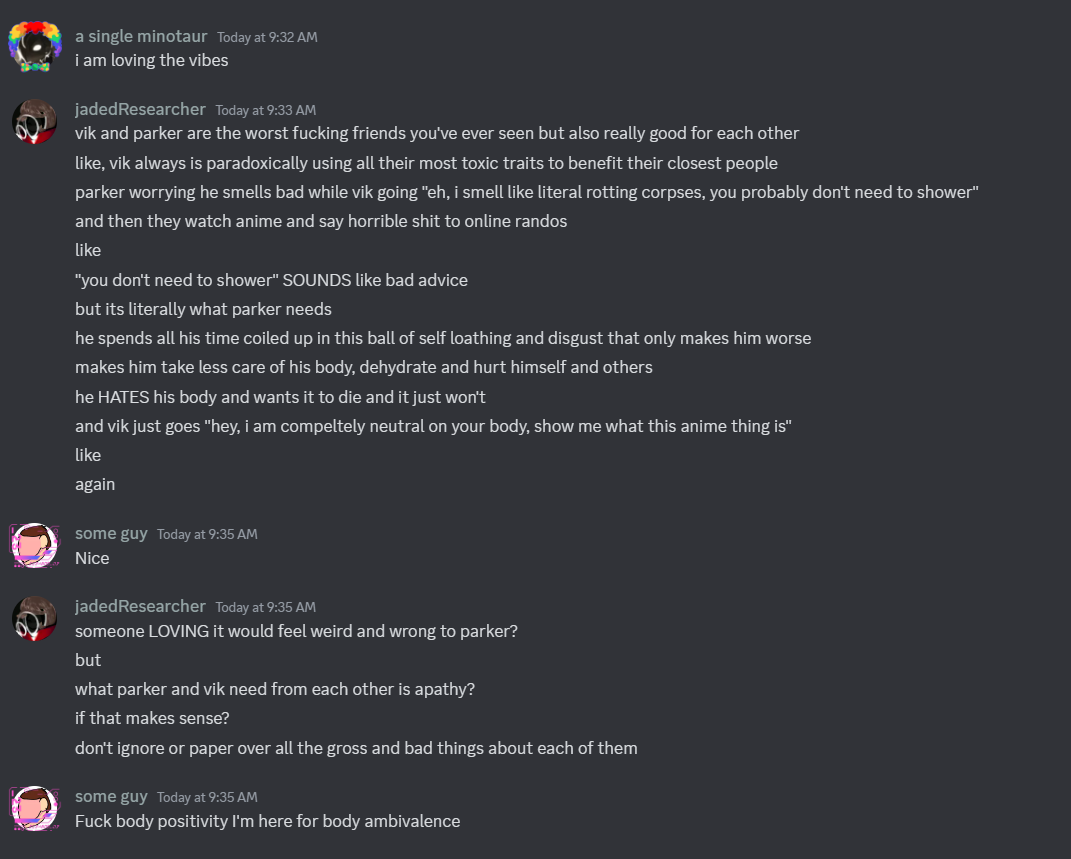Screen dimensions: 1071x859
Task: Select the message "Nice" from some guy
Action: coord(92,558)
